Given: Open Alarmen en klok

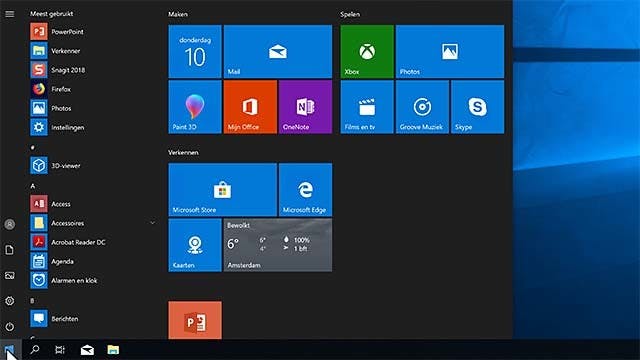Looking at the screenshot, I should pyautogui.click(x=94, y=280).
